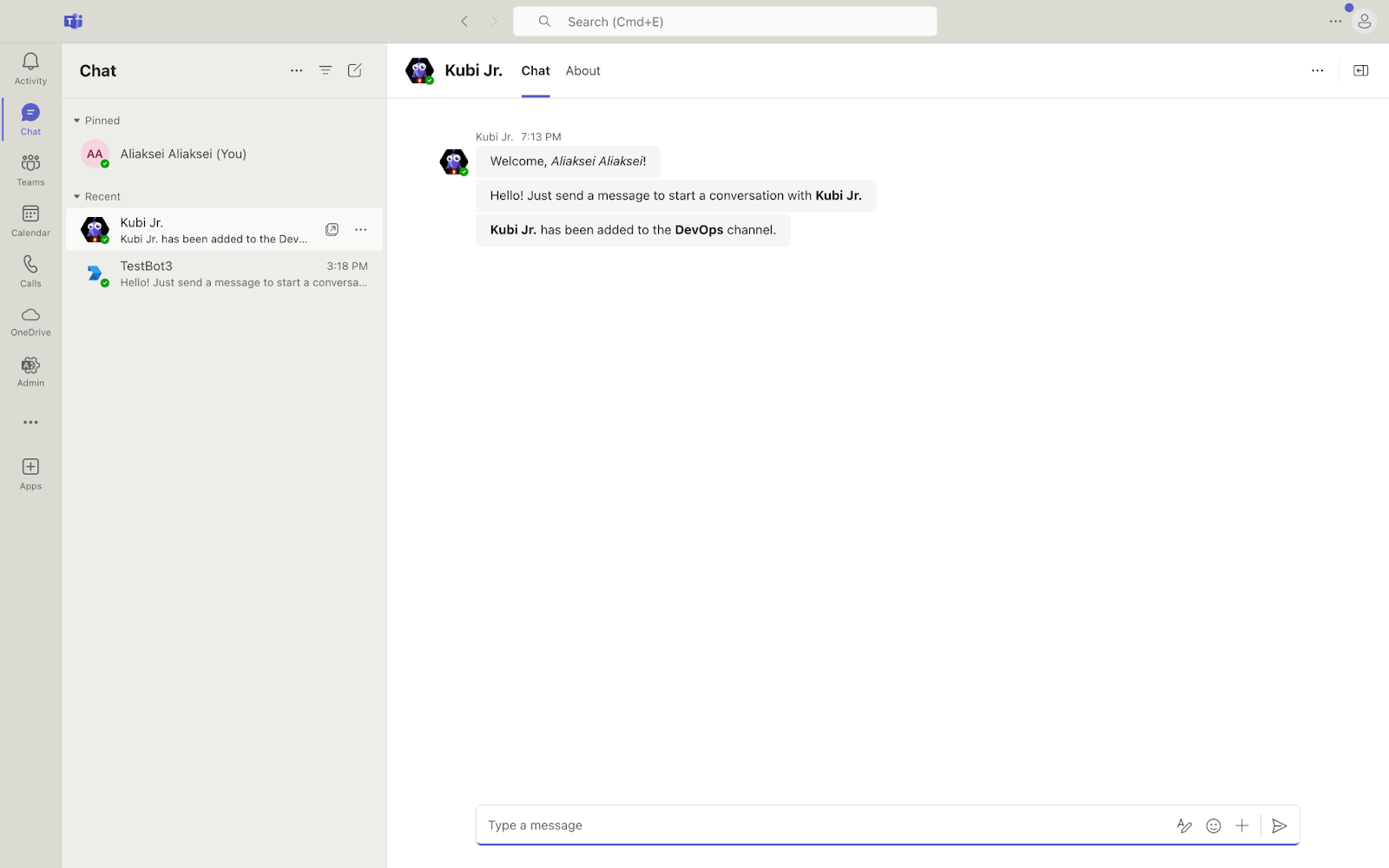Open the Teams section icon
This screenshot has height=868, width=1389.
coord(30,162)
